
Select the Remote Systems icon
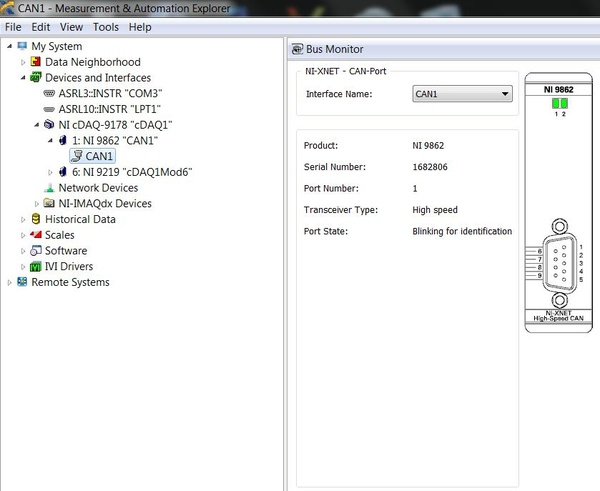pyautogui.click(x=22, y=282)
